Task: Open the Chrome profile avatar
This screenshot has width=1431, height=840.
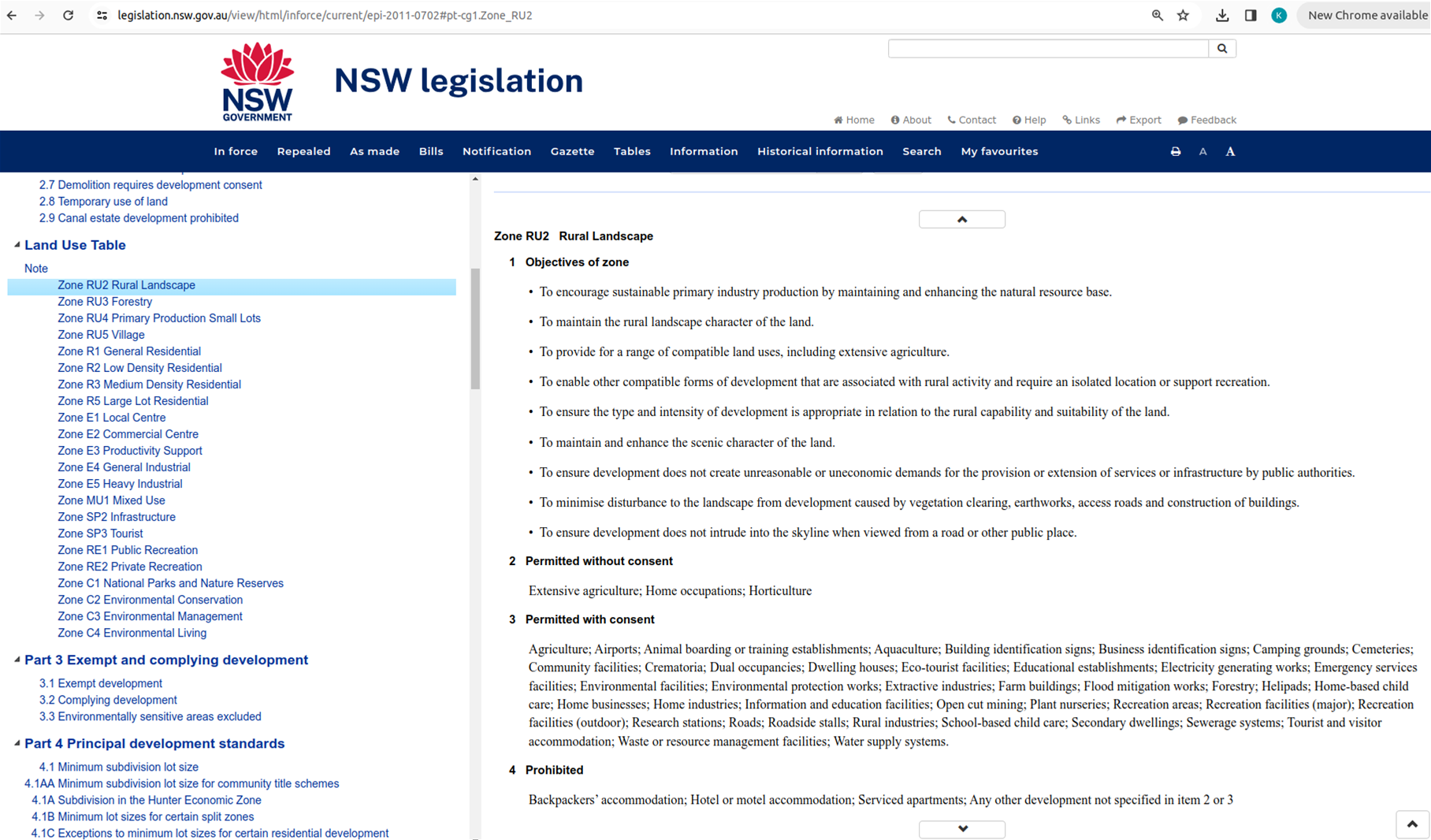Action: click(x=1279, y=15)
